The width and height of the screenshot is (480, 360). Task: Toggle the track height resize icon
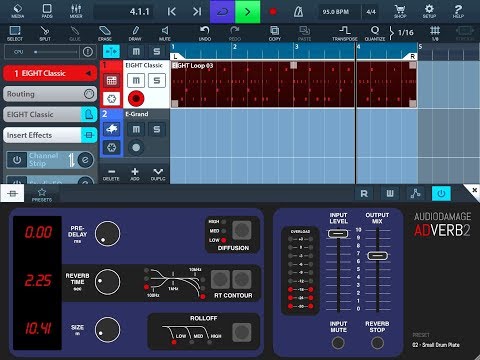pos(111,52)
